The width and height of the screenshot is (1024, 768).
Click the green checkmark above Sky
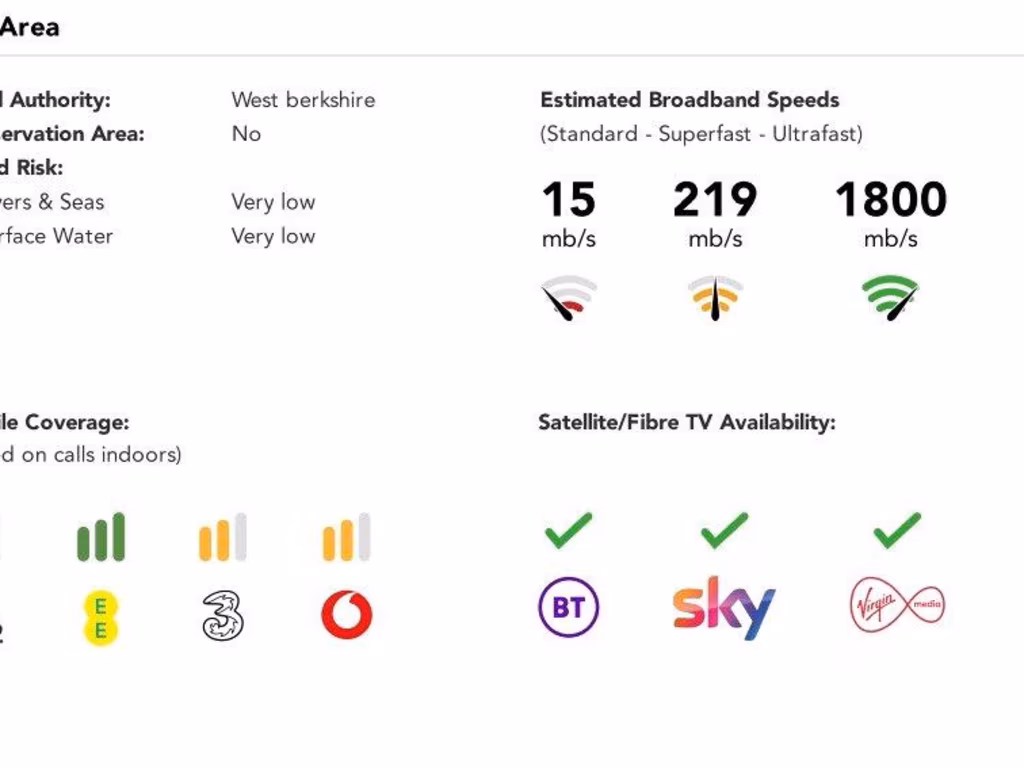[724, 530]
